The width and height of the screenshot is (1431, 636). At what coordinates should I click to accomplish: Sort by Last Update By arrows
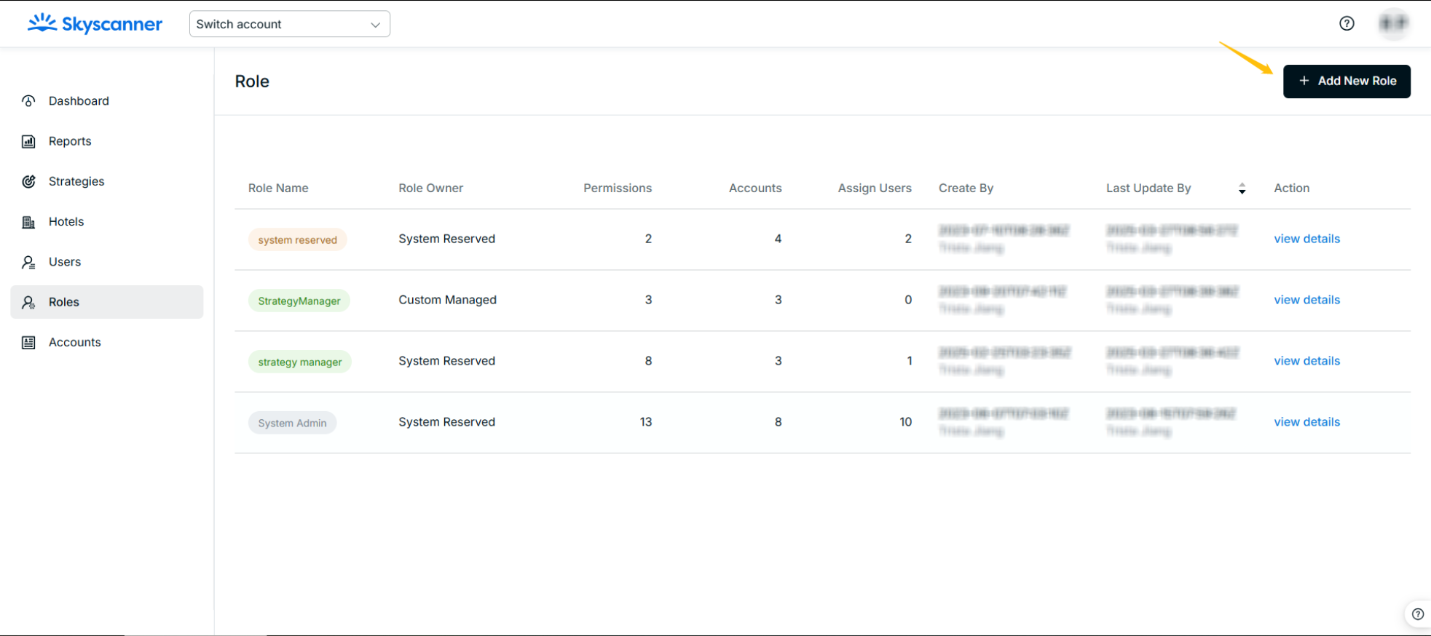pos(1242,188)
